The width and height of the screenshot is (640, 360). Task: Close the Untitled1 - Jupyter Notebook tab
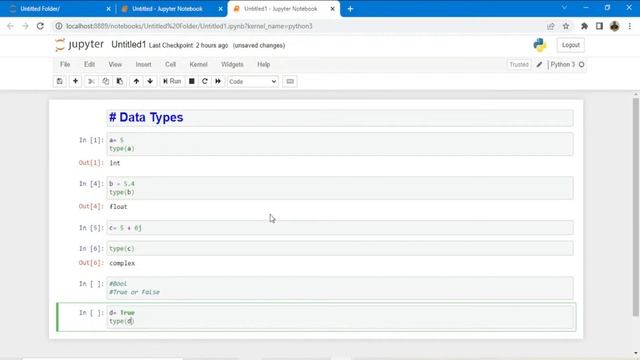tap(333, 9)
